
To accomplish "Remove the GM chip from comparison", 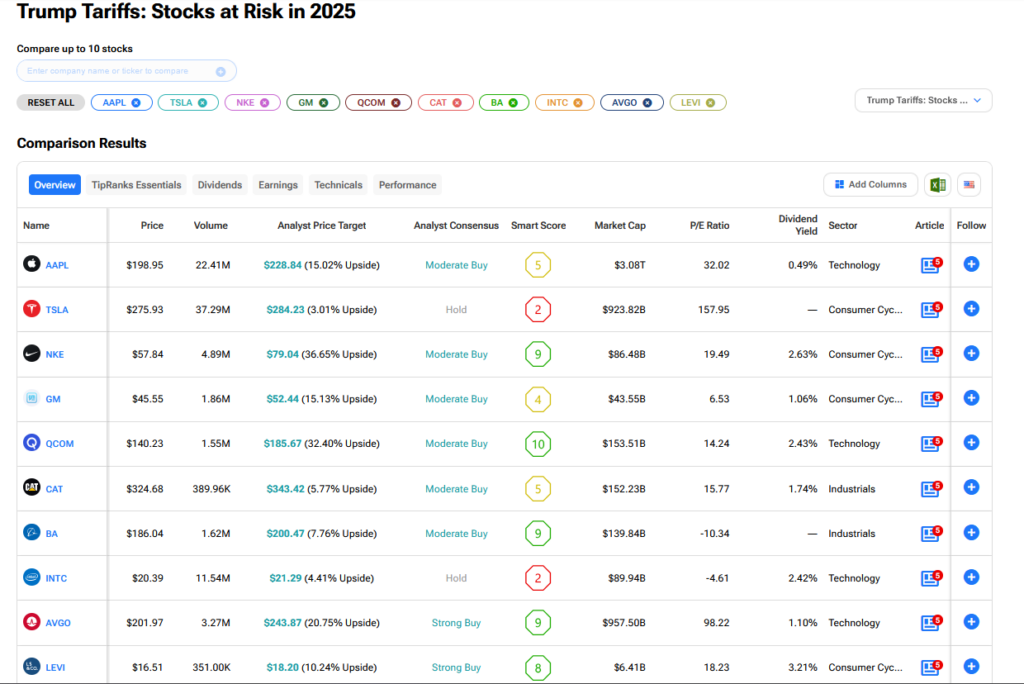I will click(323, 103).
